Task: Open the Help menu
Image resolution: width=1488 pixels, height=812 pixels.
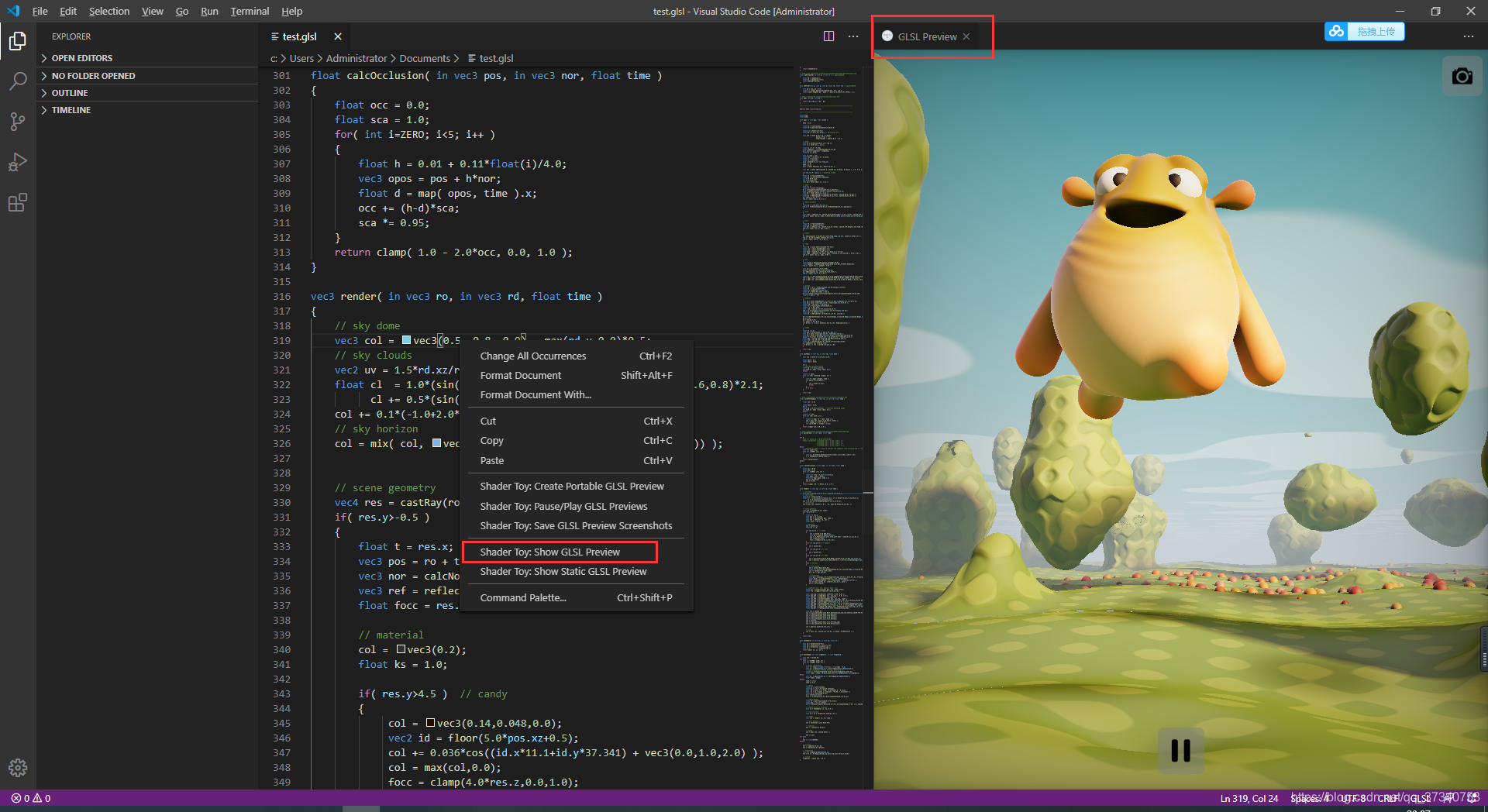Action: click(x=292, y=11)
